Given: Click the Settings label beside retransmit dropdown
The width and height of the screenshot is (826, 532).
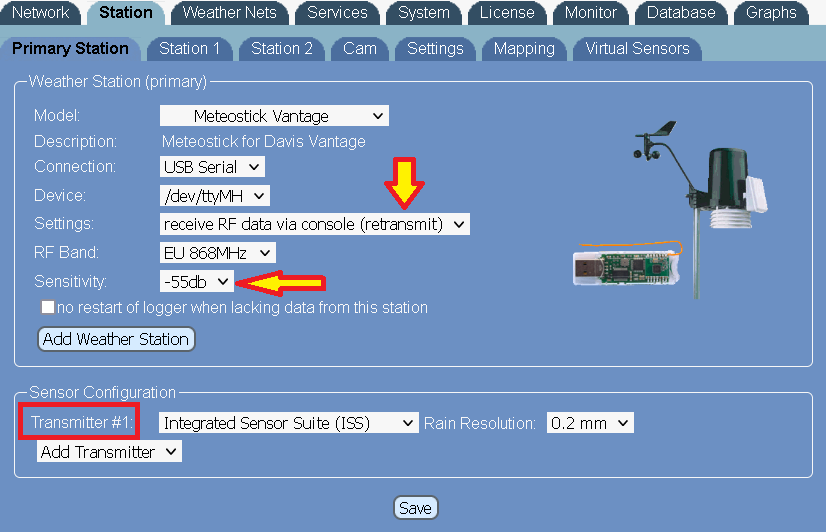Looking at the screenshot, I should 64,224.
